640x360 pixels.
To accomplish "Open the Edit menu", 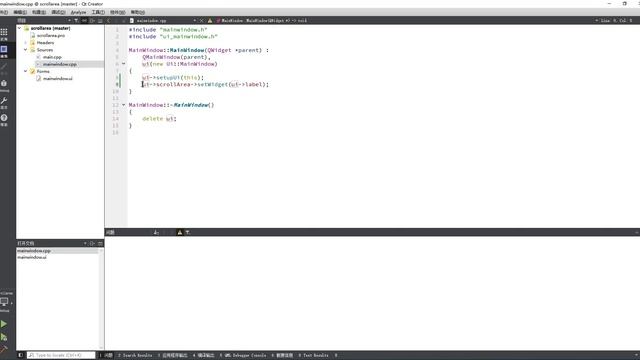I will coord(20,12).
